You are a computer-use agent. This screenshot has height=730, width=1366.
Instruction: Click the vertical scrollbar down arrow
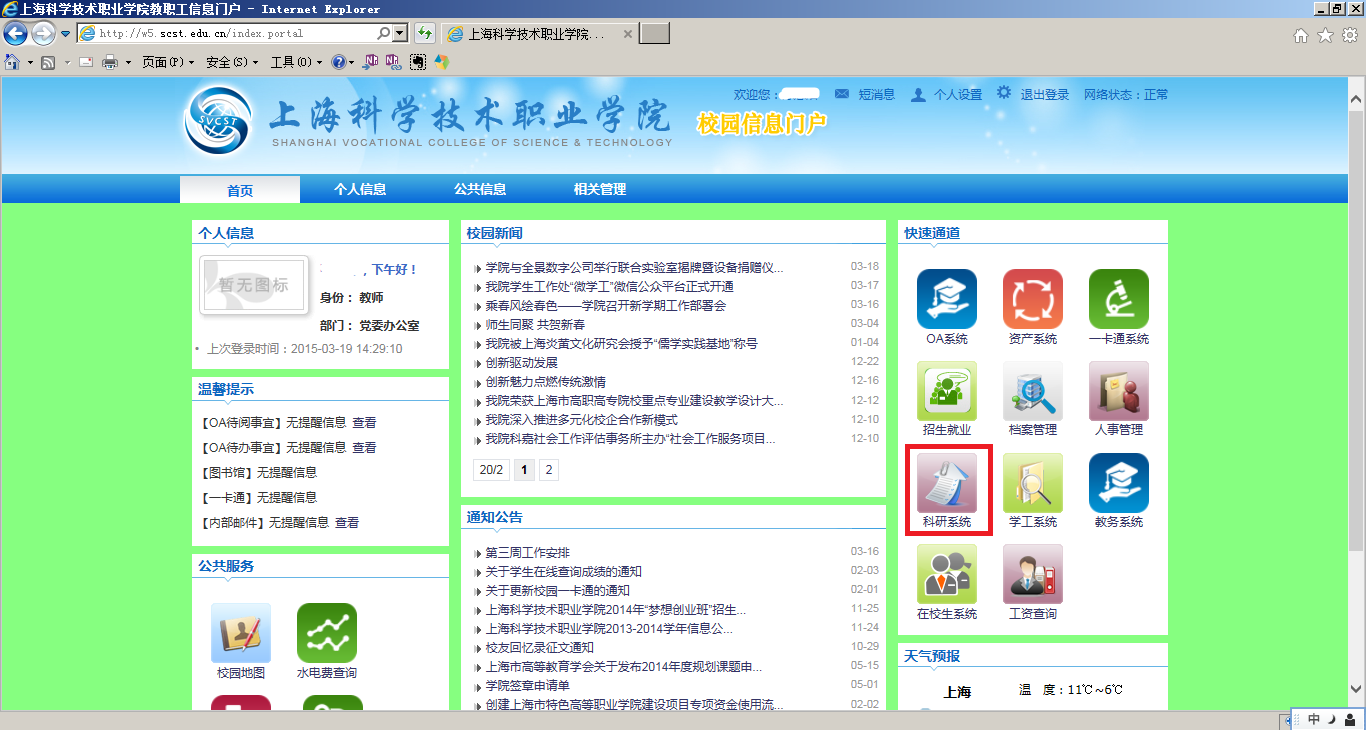click(x=1356, y=689)
